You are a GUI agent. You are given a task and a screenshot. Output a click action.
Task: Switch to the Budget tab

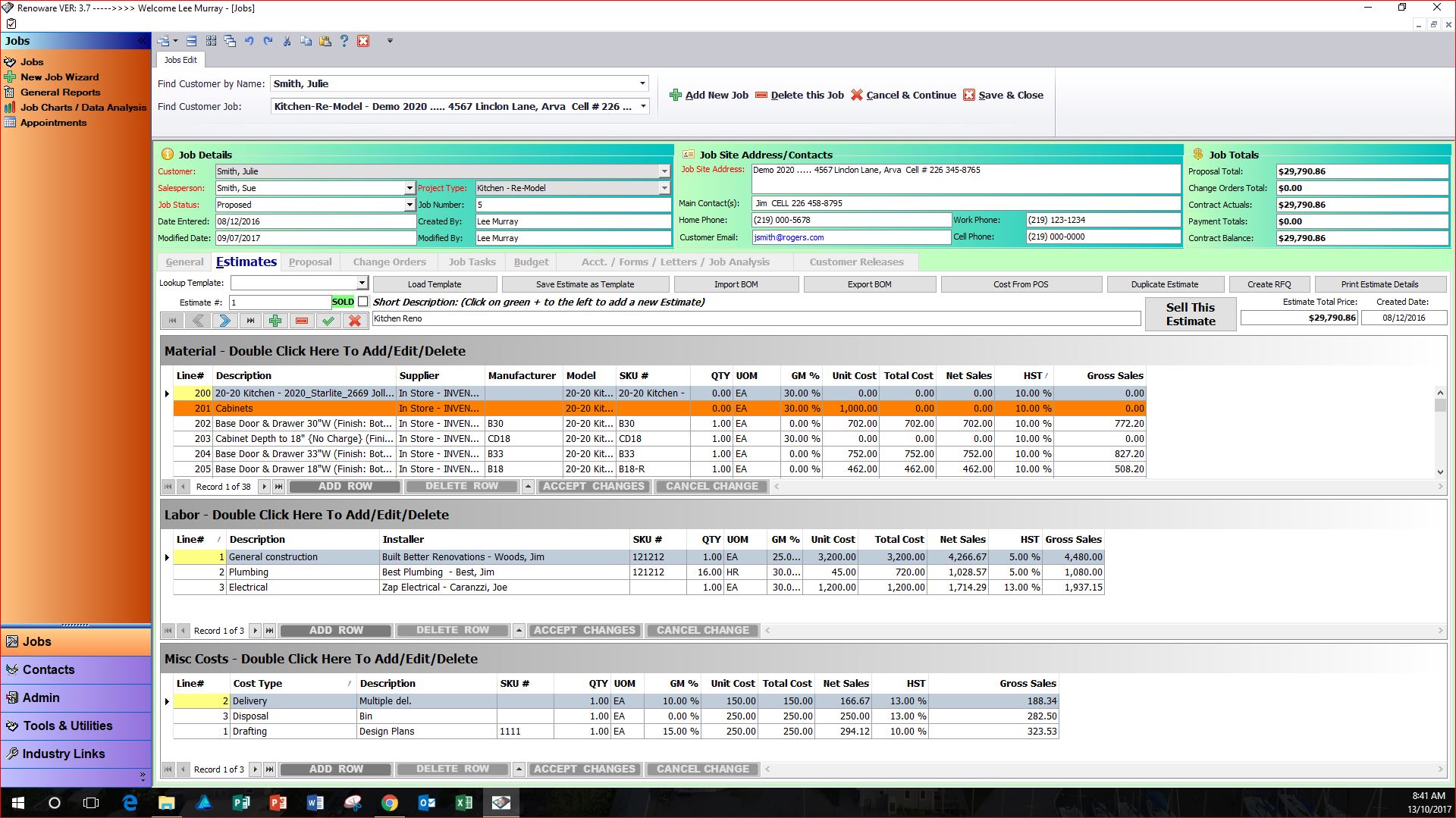(x=531, y=262)
